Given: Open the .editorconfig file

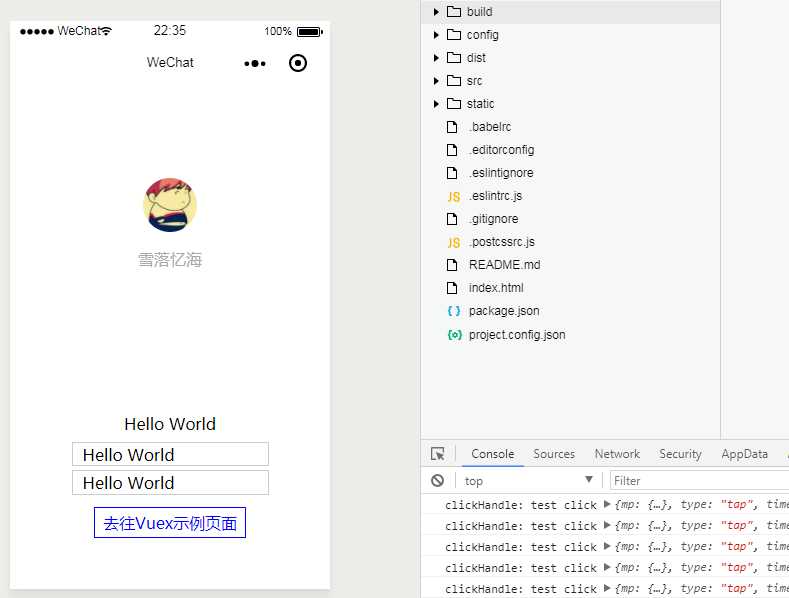Looking at the screenshot, I should [x=501, y=150].
